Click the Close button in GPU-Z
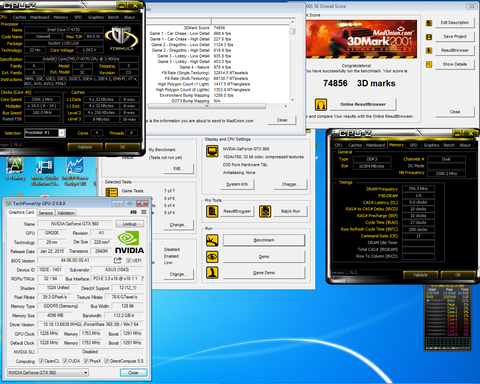Image resolution: width=480 pixels, height=384 pixels. pos(133,372)
